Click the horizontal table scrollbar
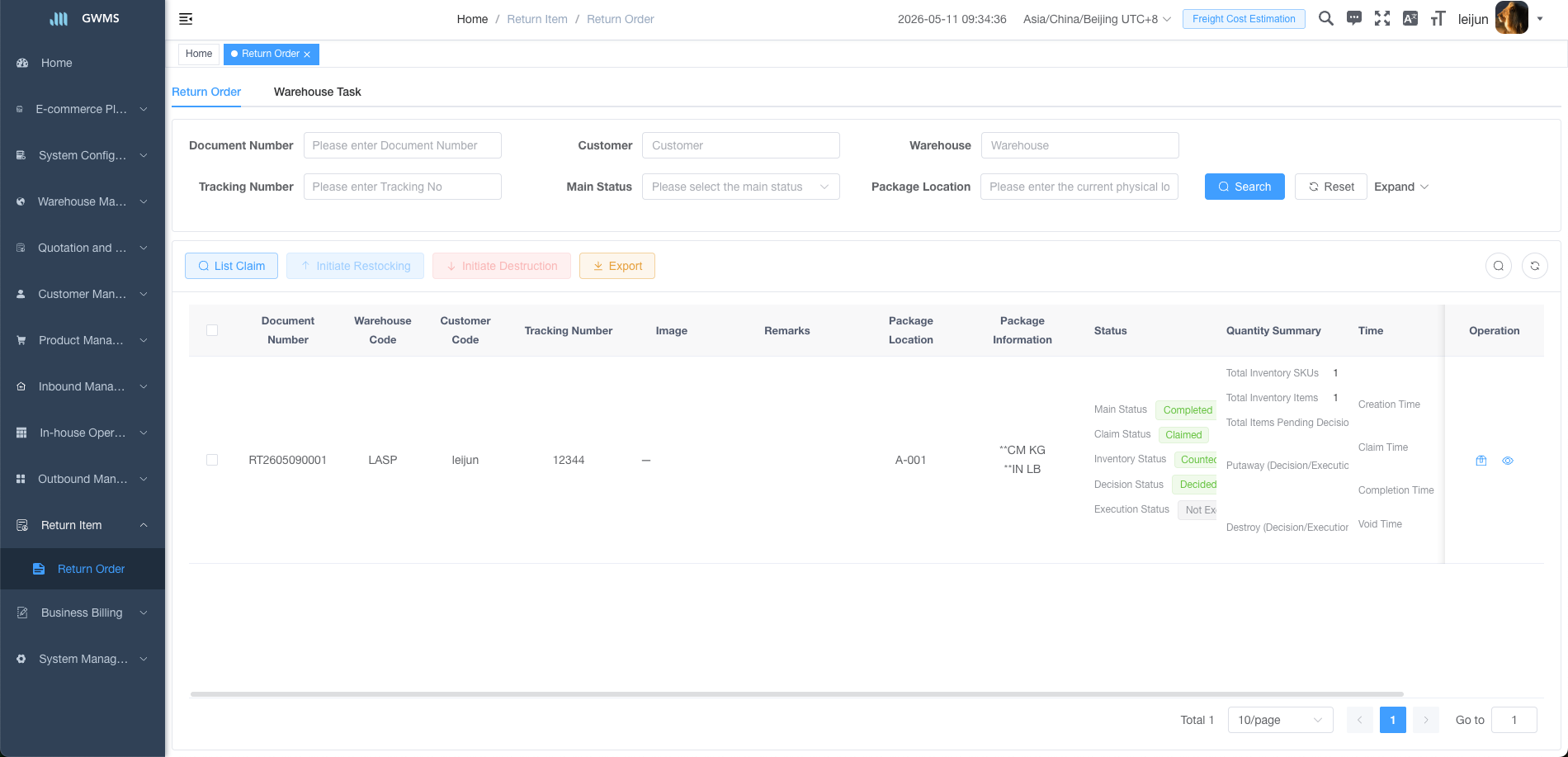This screenshot has width=1568, height=757. click(796, 694)
